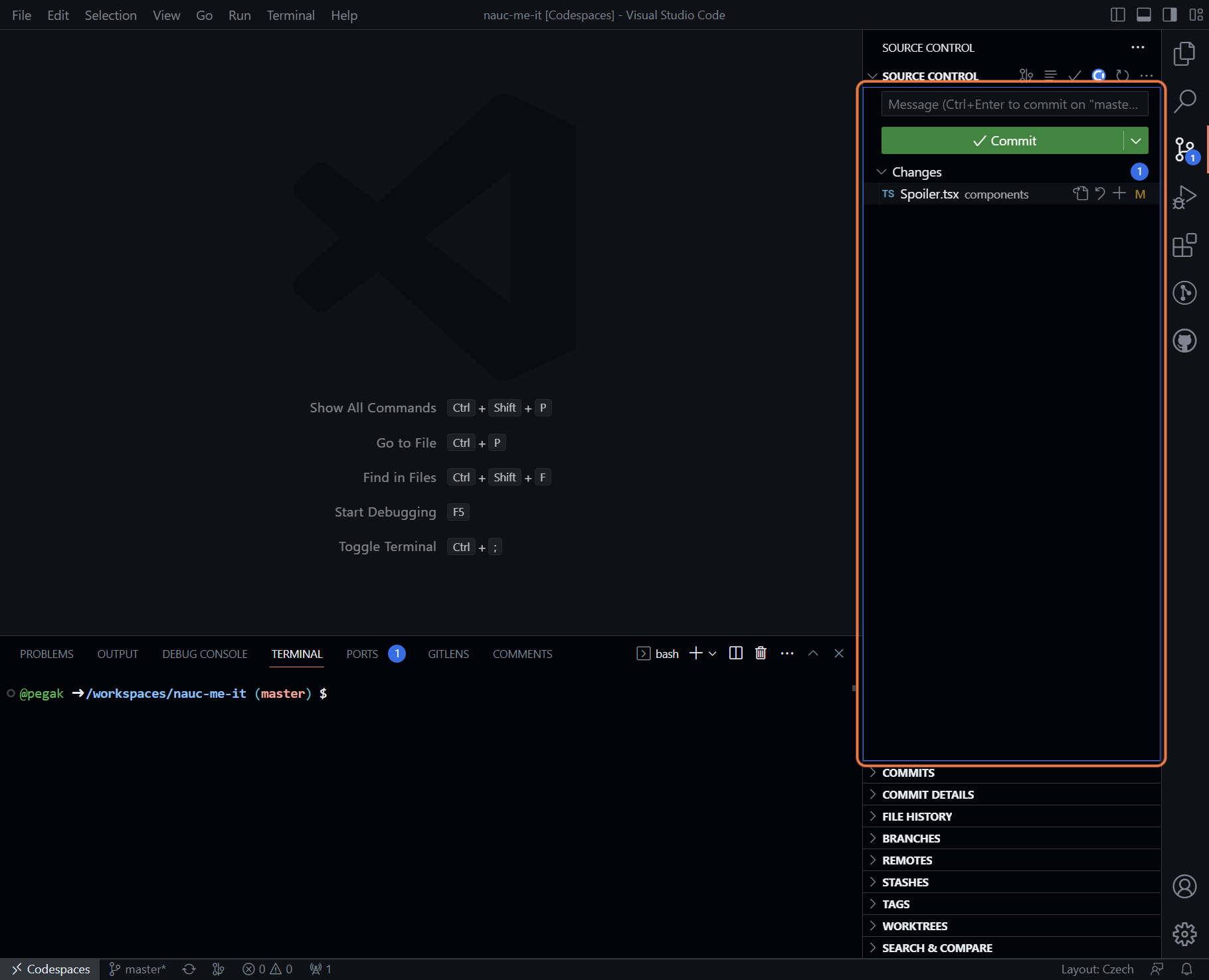Toggle bottom panel layout button
Image resolution: width=1209 pixels, height=980 pixels.
click(1144, 15)
